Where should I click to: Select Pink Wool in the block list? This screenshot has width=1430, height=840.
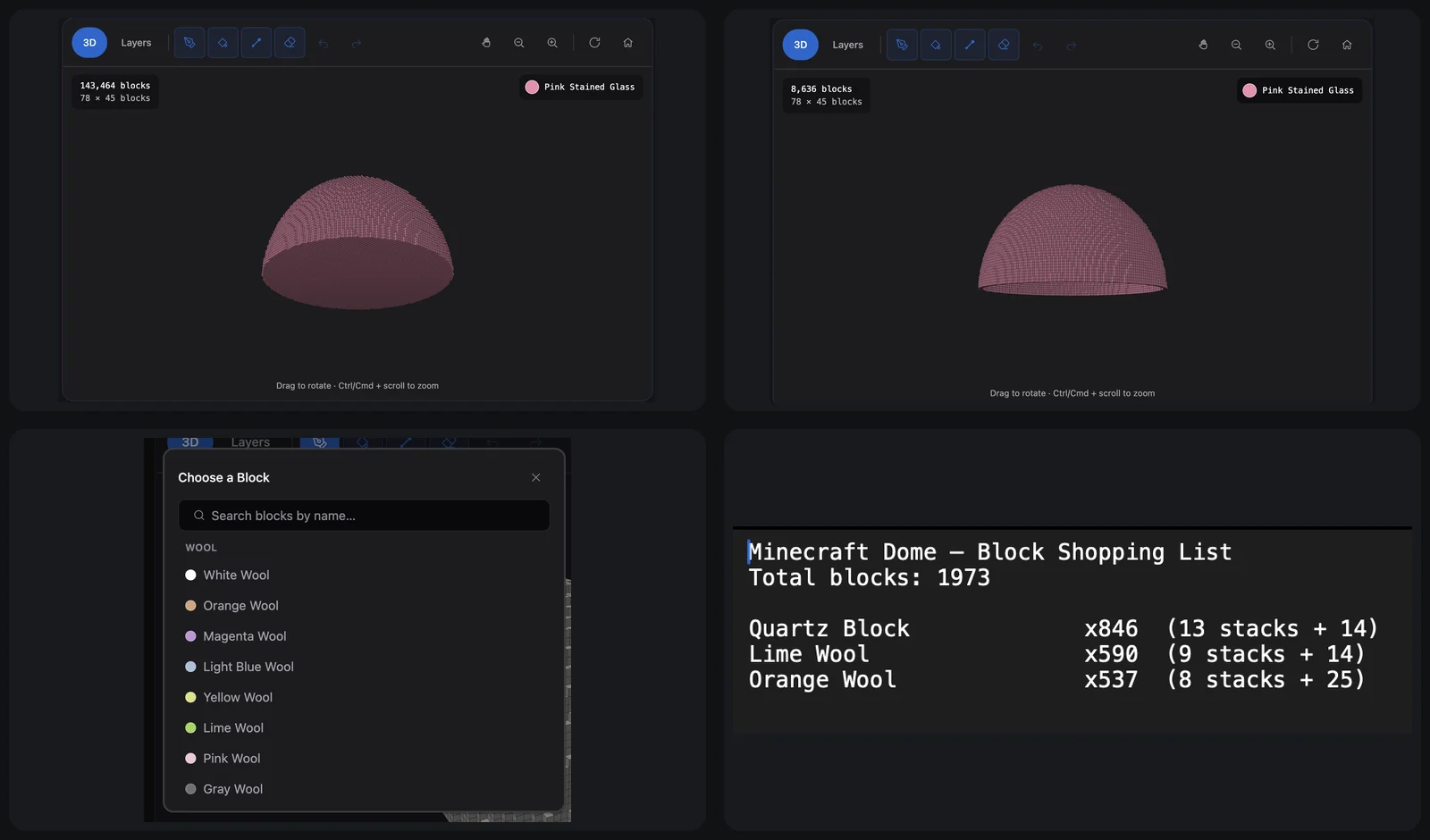364,759
